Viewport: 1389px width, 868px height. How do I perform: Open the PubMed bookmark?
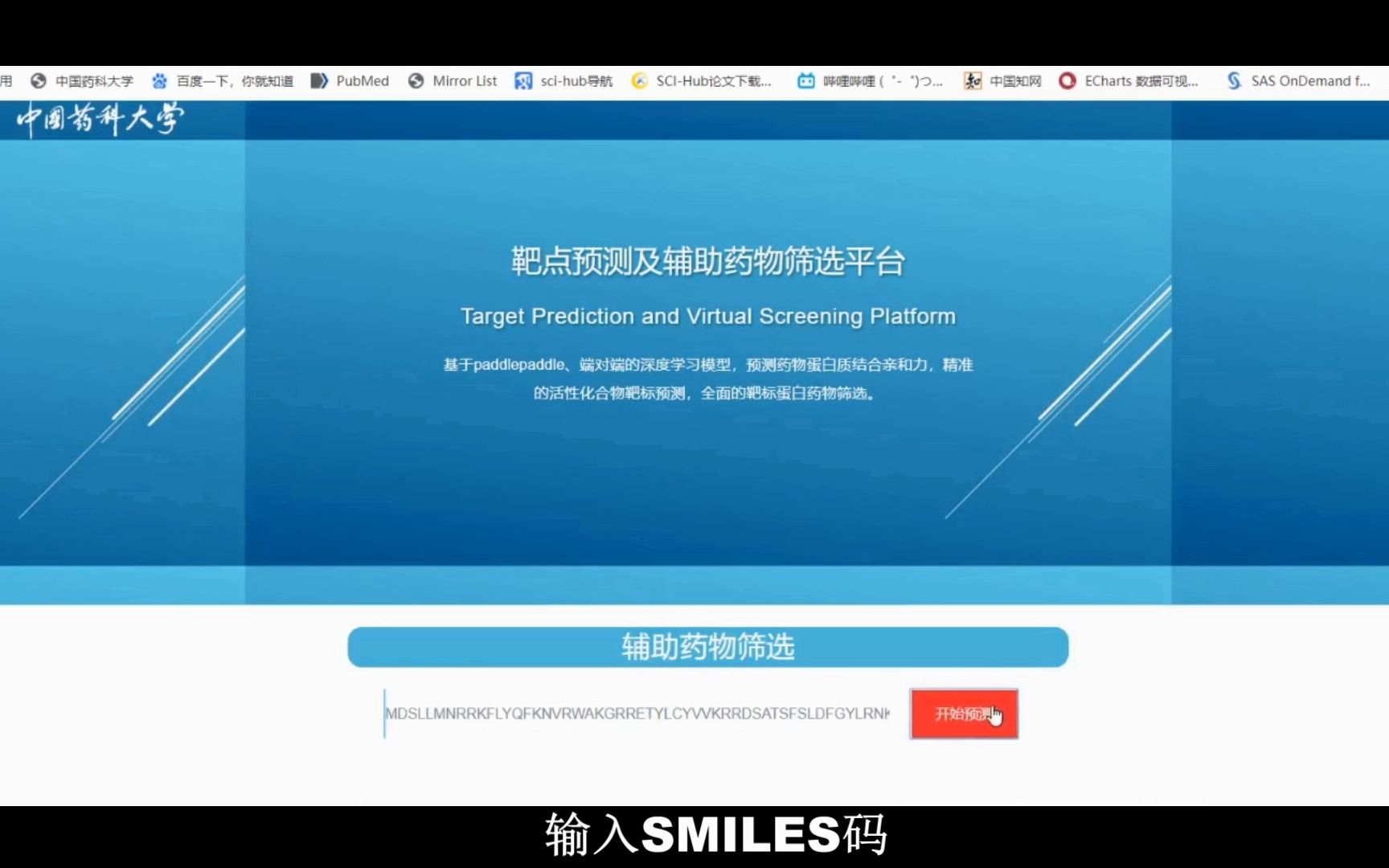click(350, 81)
